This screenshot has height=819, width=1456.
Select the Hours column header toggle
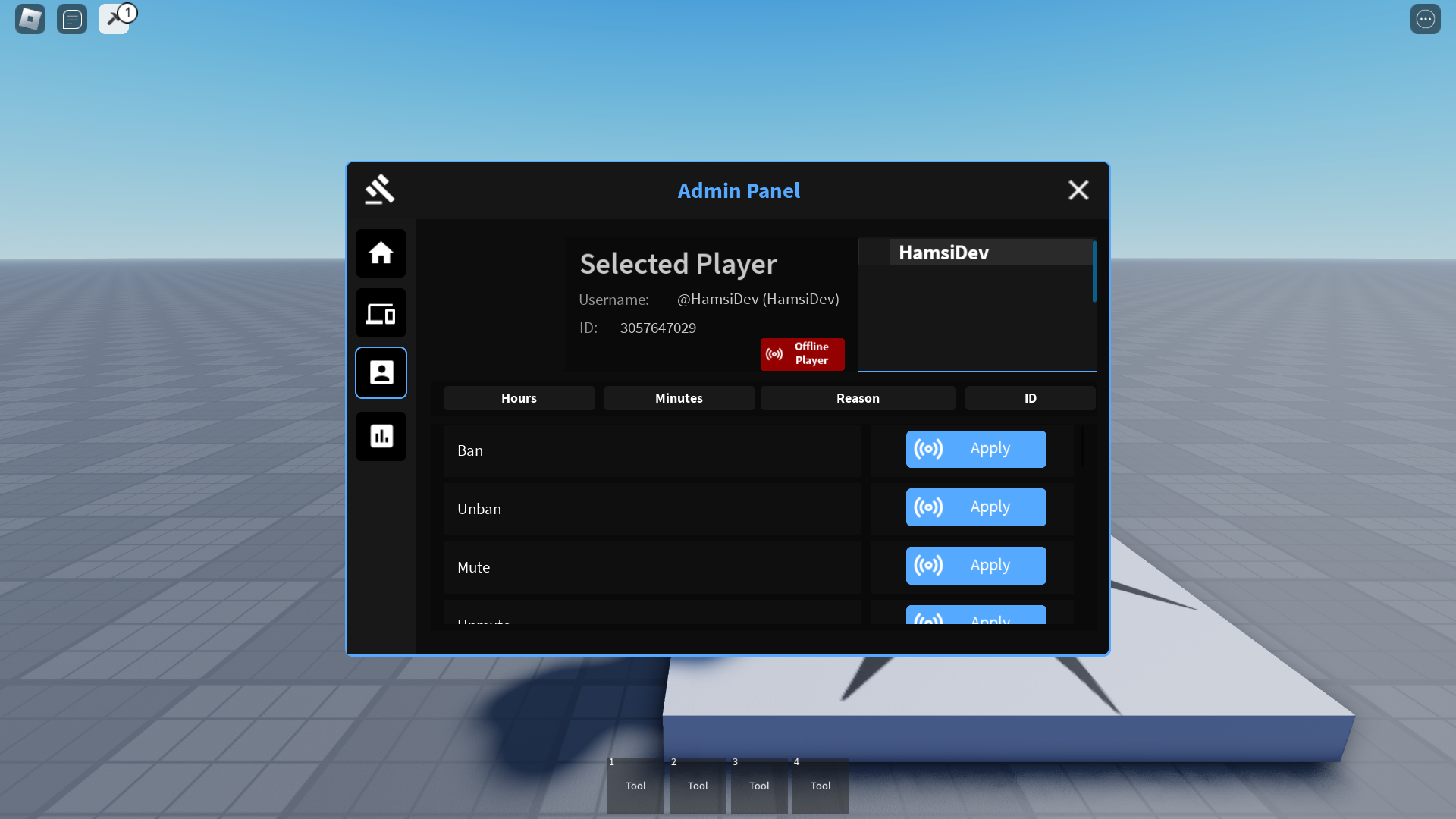[519, 398]
